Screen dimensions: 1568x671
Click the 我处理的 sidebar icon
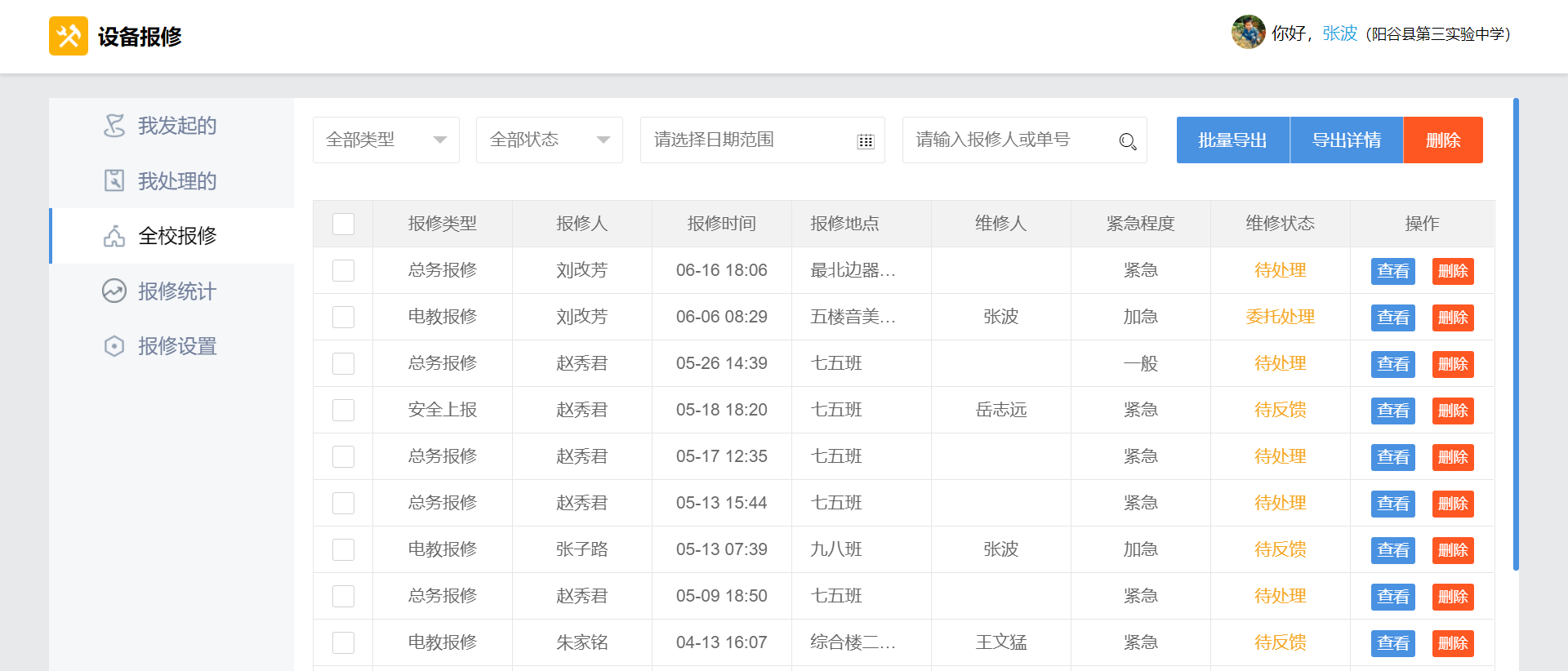click(114, 180)
